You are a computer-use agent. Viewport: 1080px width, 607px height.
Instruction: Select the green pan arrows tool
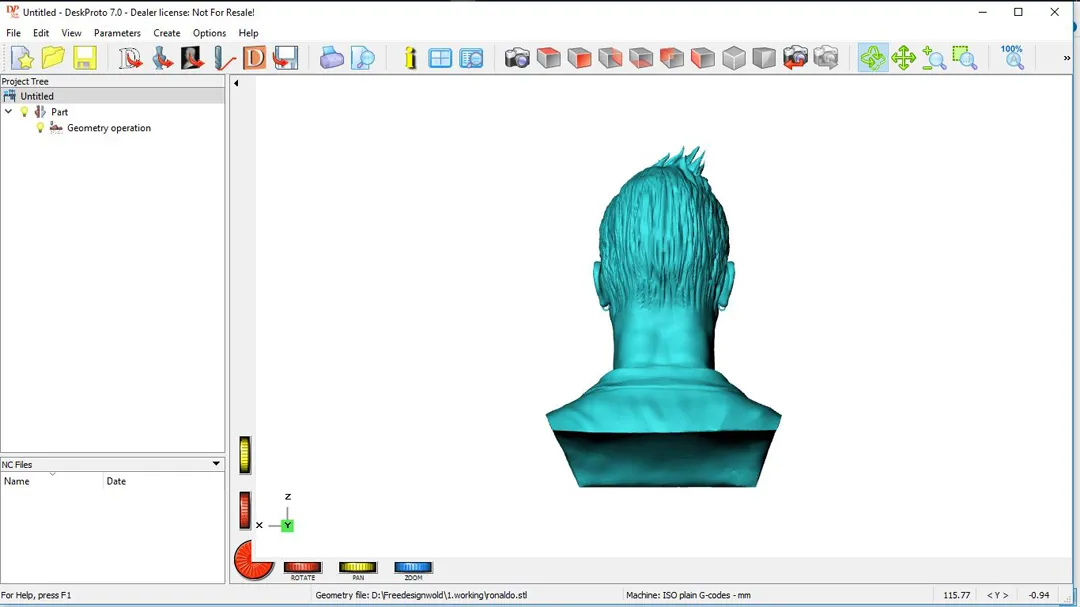point(904,59)
